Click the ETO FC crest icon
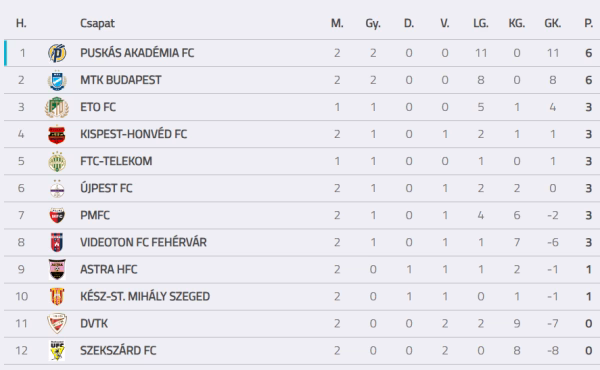The height and width of the screenshot is (370, 600). tap(57, 107)
